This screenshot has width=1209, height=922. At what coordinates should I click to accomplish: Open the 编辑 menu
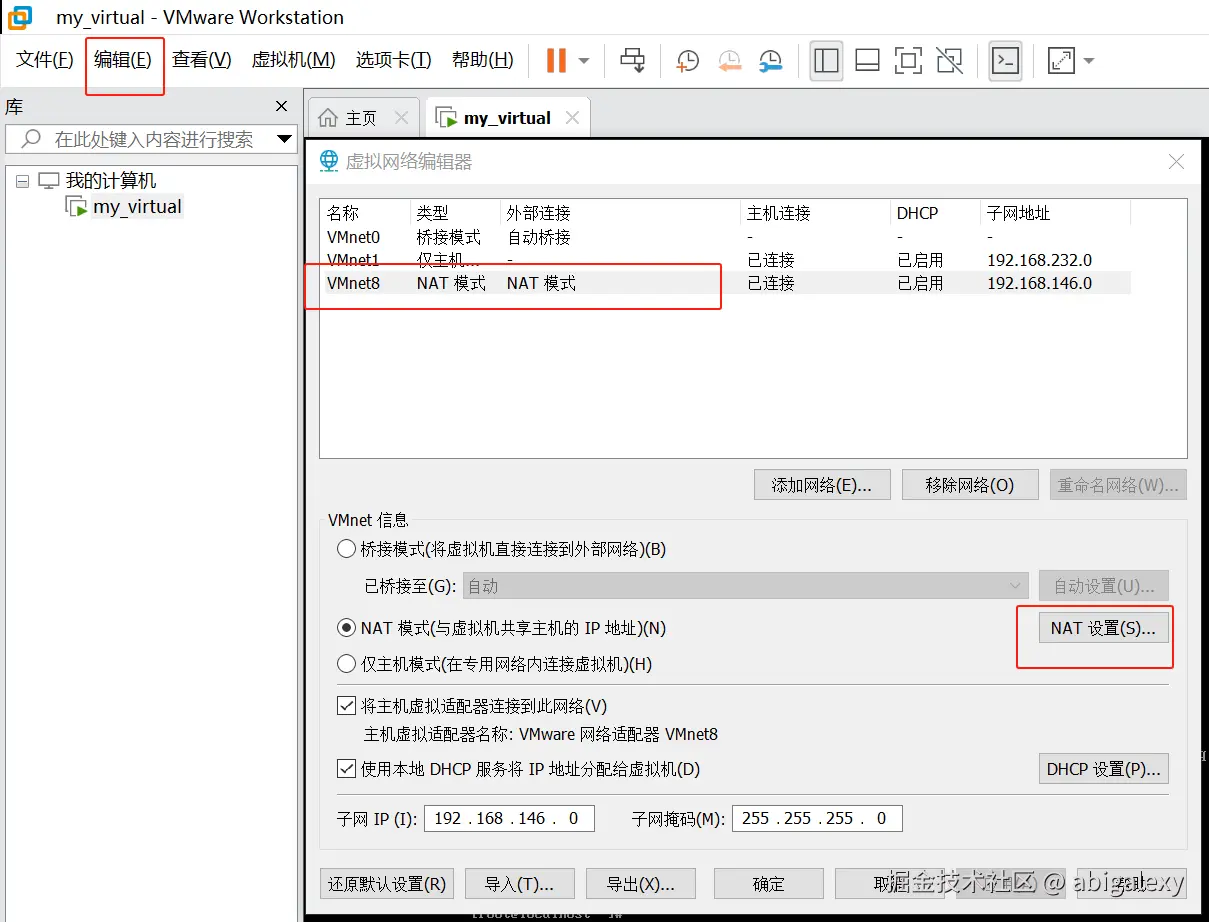tap(124, 59)
